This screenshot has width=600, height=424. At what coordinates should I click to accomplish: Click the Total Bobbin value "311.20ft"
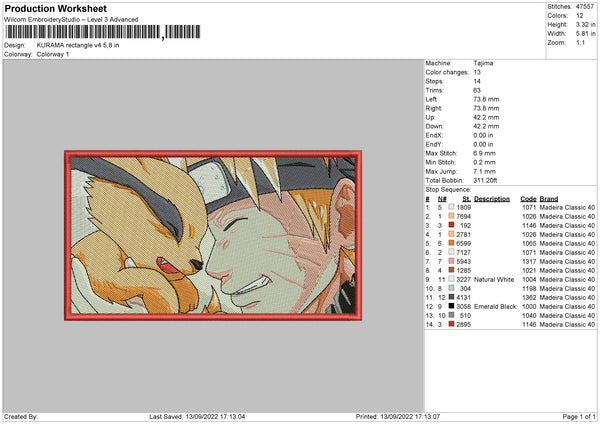[x=485, y=180]
